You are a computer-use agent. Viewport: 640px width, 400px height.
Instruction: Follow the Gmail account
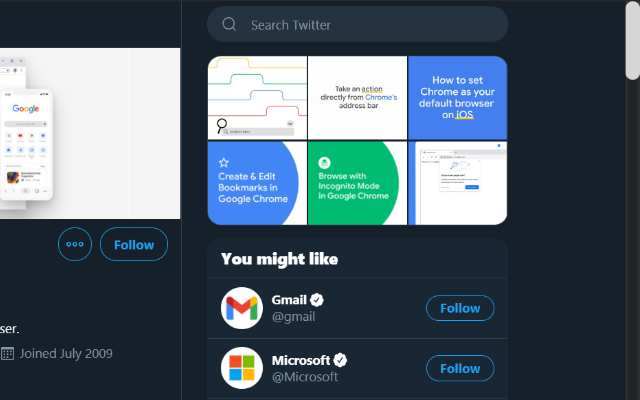tap(460, 308)
